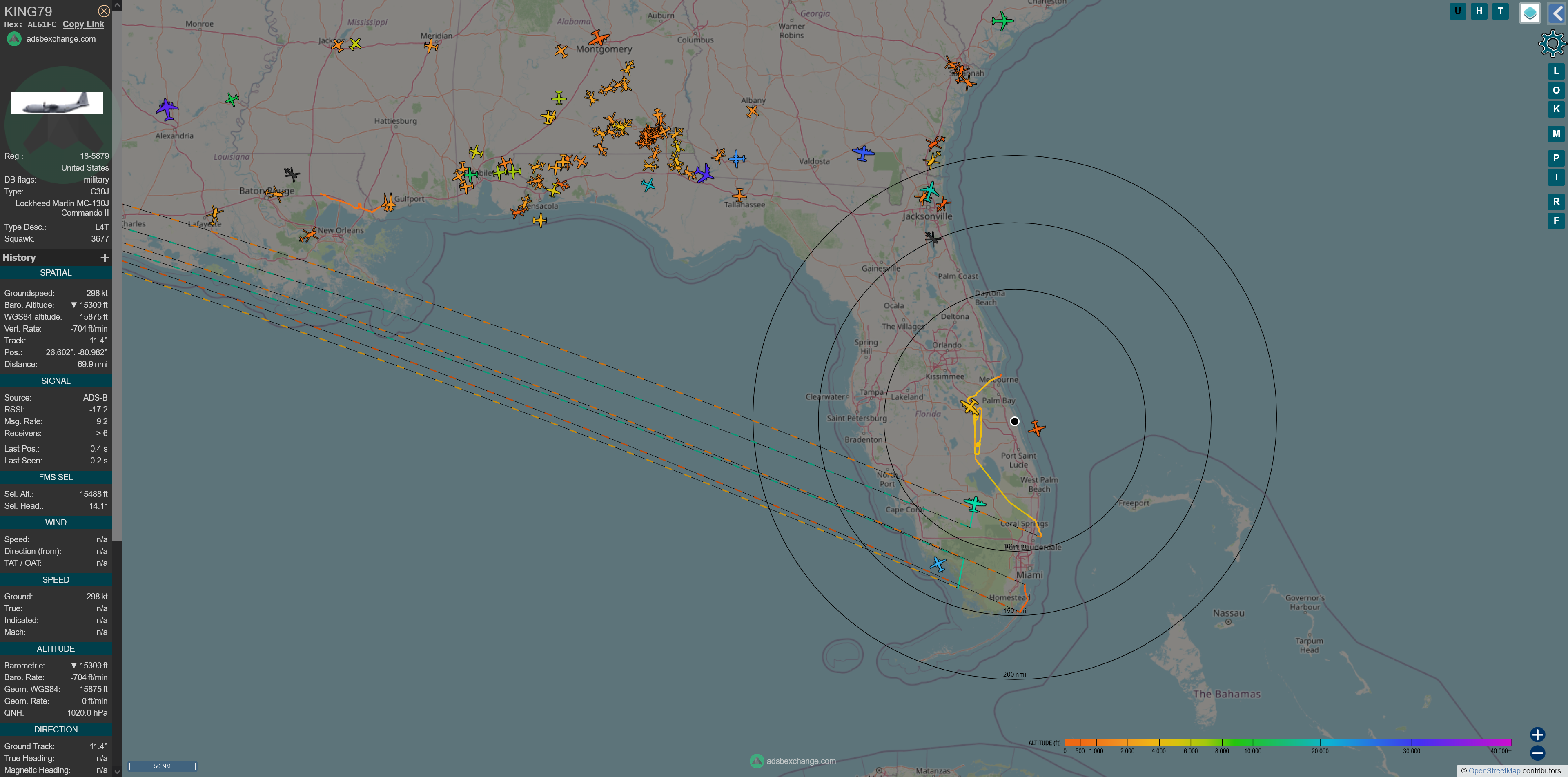Select the aircraft near Albany
This screenshot has height=777, width=1568.
(x=752, y=111)
